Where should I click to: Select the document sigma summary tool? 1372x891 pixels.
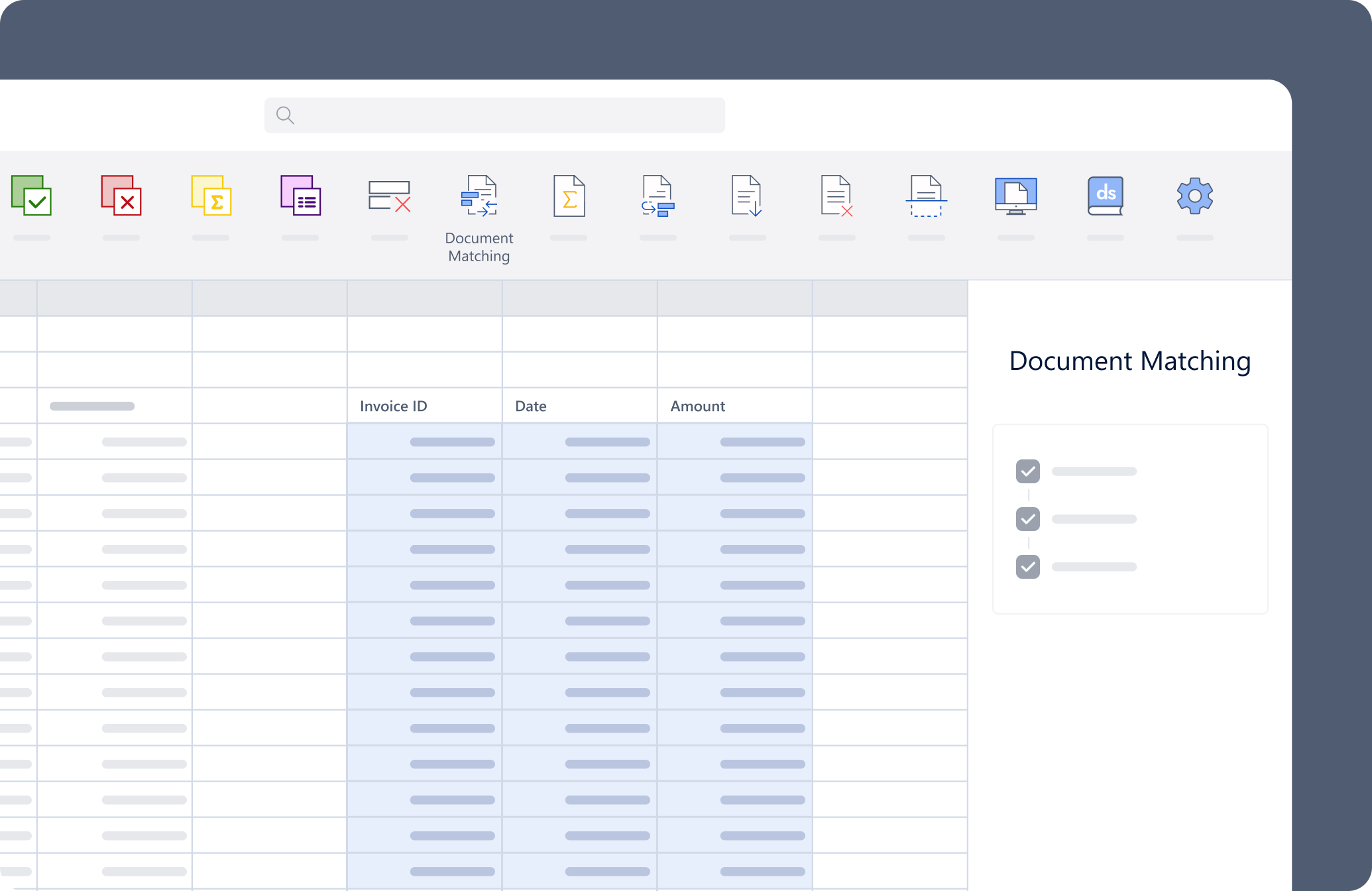569,196
